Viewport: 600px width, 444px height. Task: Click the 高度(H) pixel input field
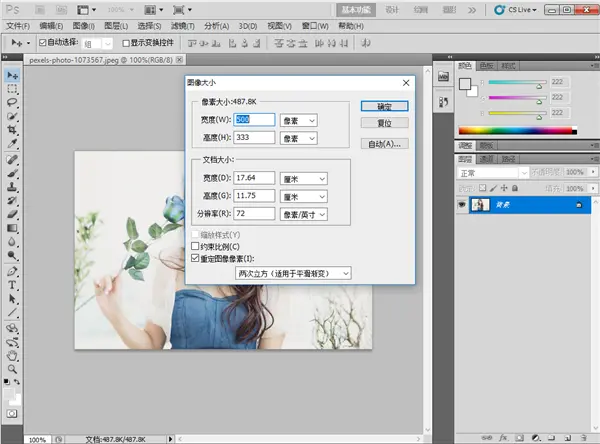click(254, 137)
